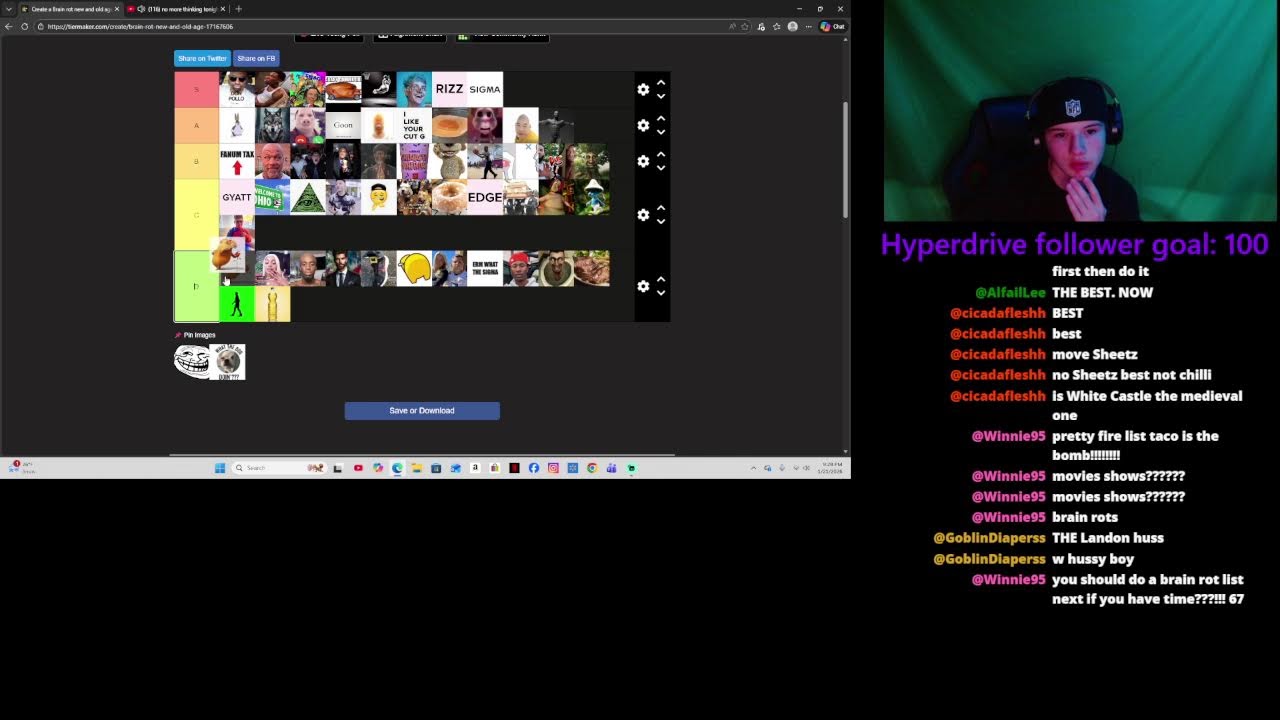Select the orange A tier label

click(x=196, y=125)
